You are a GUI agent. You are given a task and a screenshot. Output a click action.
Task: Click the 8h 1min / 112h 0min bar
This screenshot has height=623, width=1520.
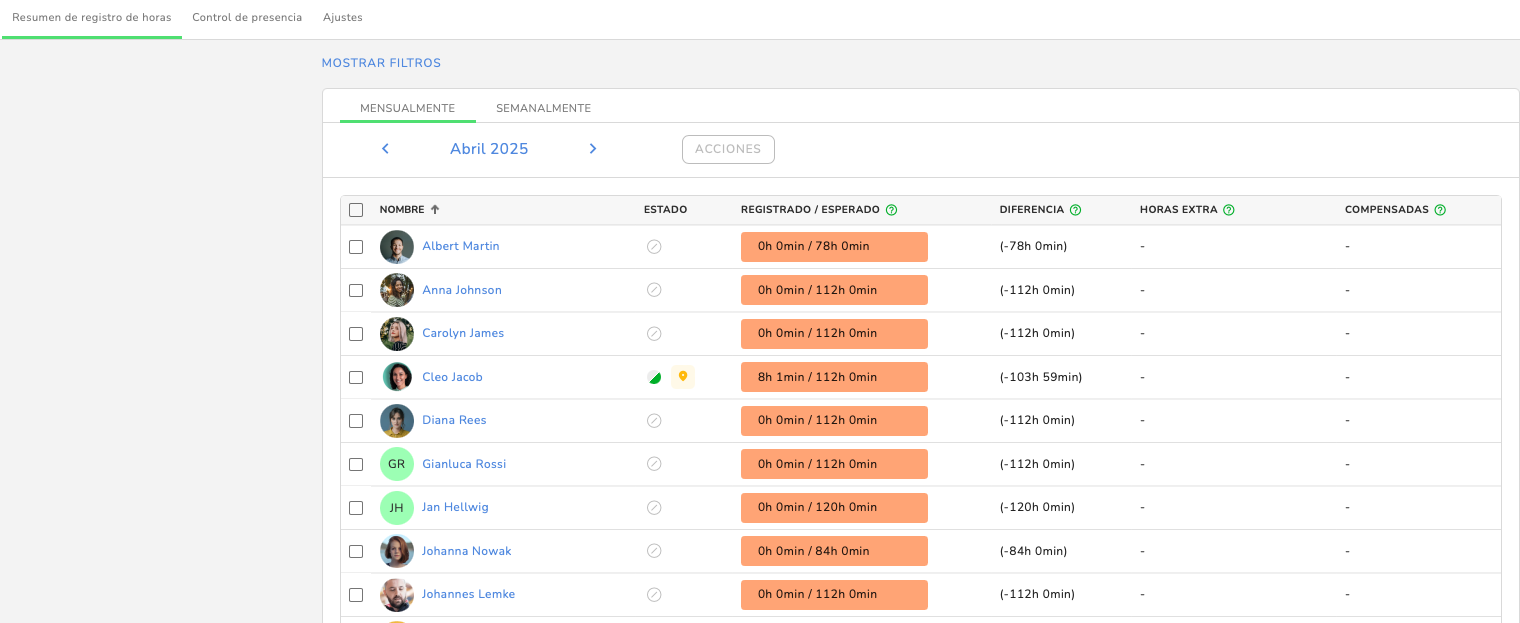(834, 377)
